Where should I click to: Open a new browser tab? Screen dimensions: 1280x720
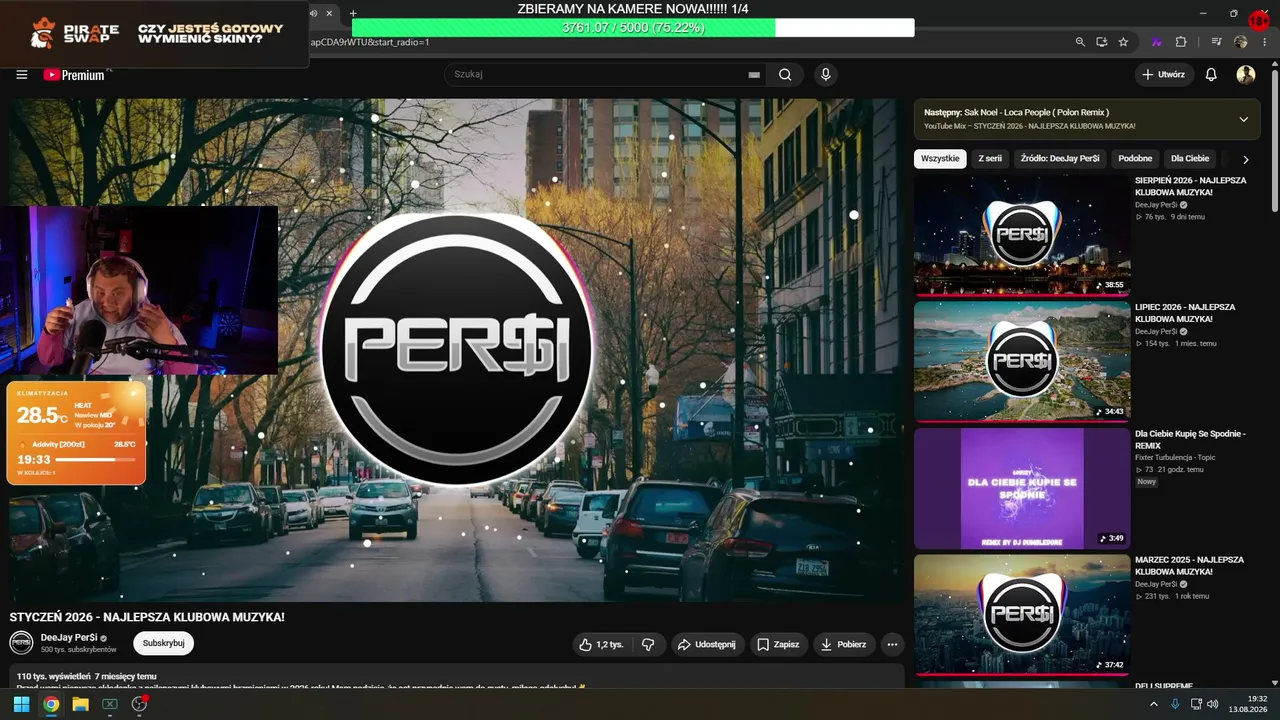[x=352, y=13]
